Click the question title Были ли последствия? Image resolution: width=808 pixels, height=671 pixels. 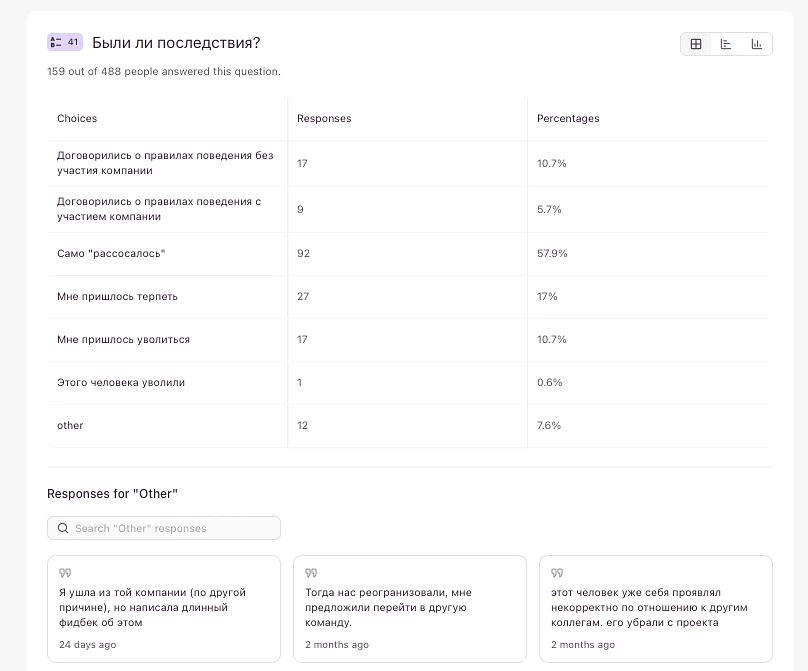176,43
